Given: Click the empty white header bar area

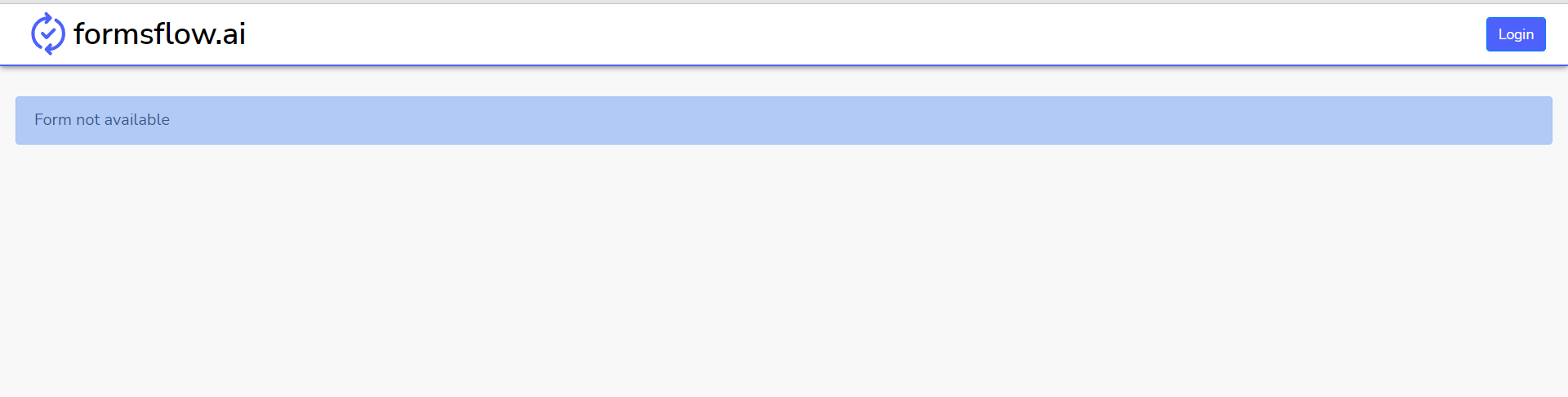Looking at the screenshot, I should (x=817, y=33).
